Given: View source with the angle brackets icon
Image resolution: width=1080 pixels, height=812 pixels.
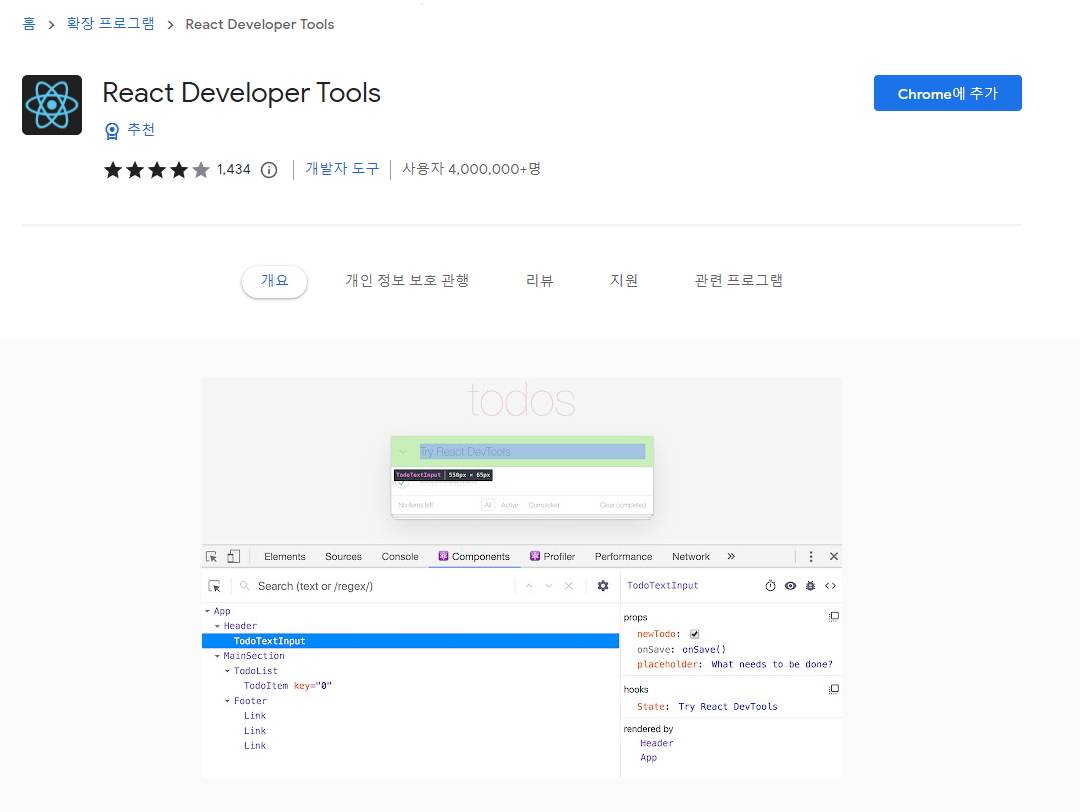Looking at the screenshot, I should (831, 586).
